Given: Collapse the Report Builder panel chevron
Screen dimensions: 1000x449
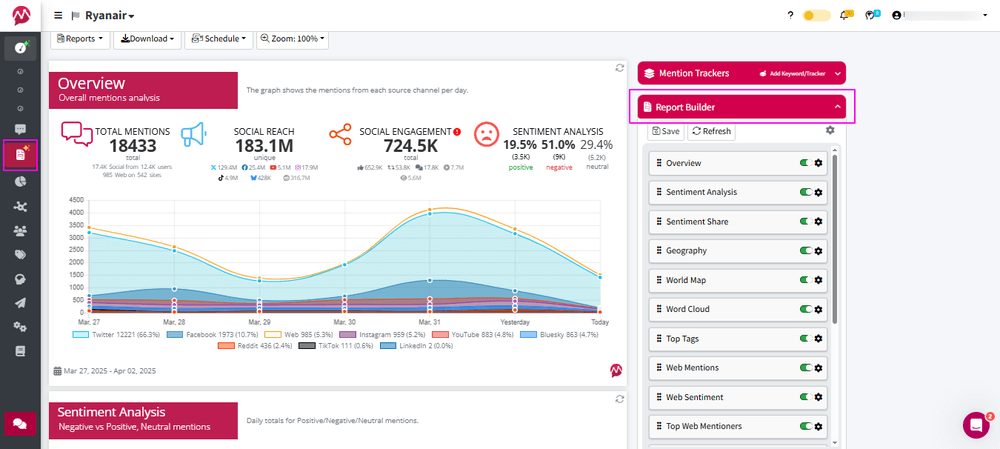Looking at the screenshot, I should [838, 107].
